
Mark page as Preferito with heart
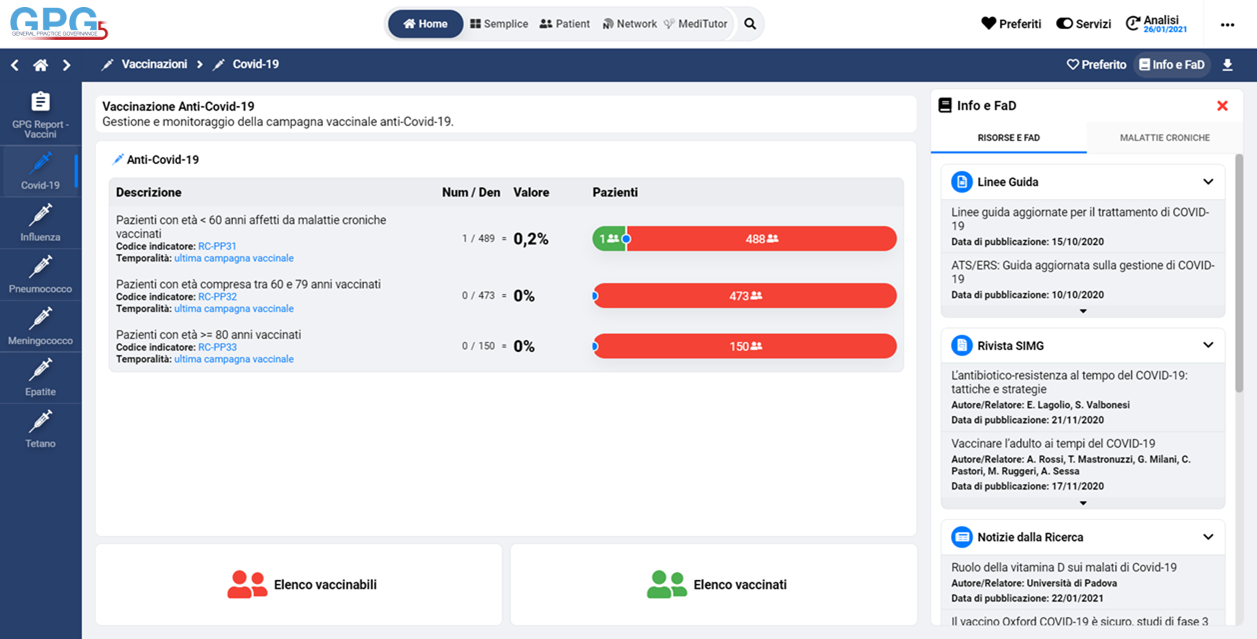(x=1096, y=65)
